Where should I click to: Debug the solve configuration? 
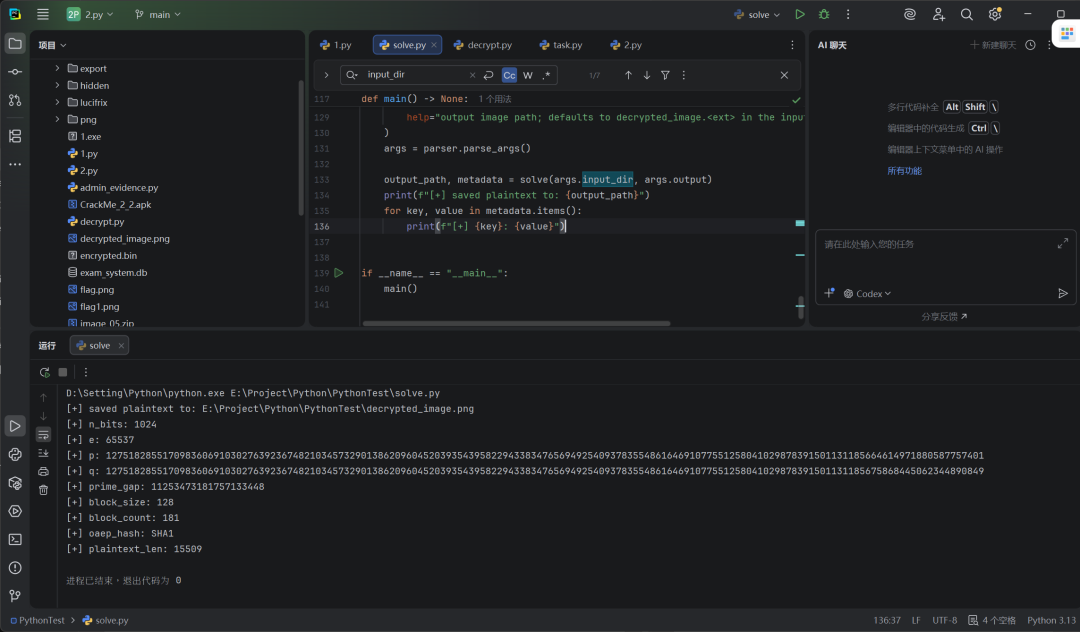[824, 14]
